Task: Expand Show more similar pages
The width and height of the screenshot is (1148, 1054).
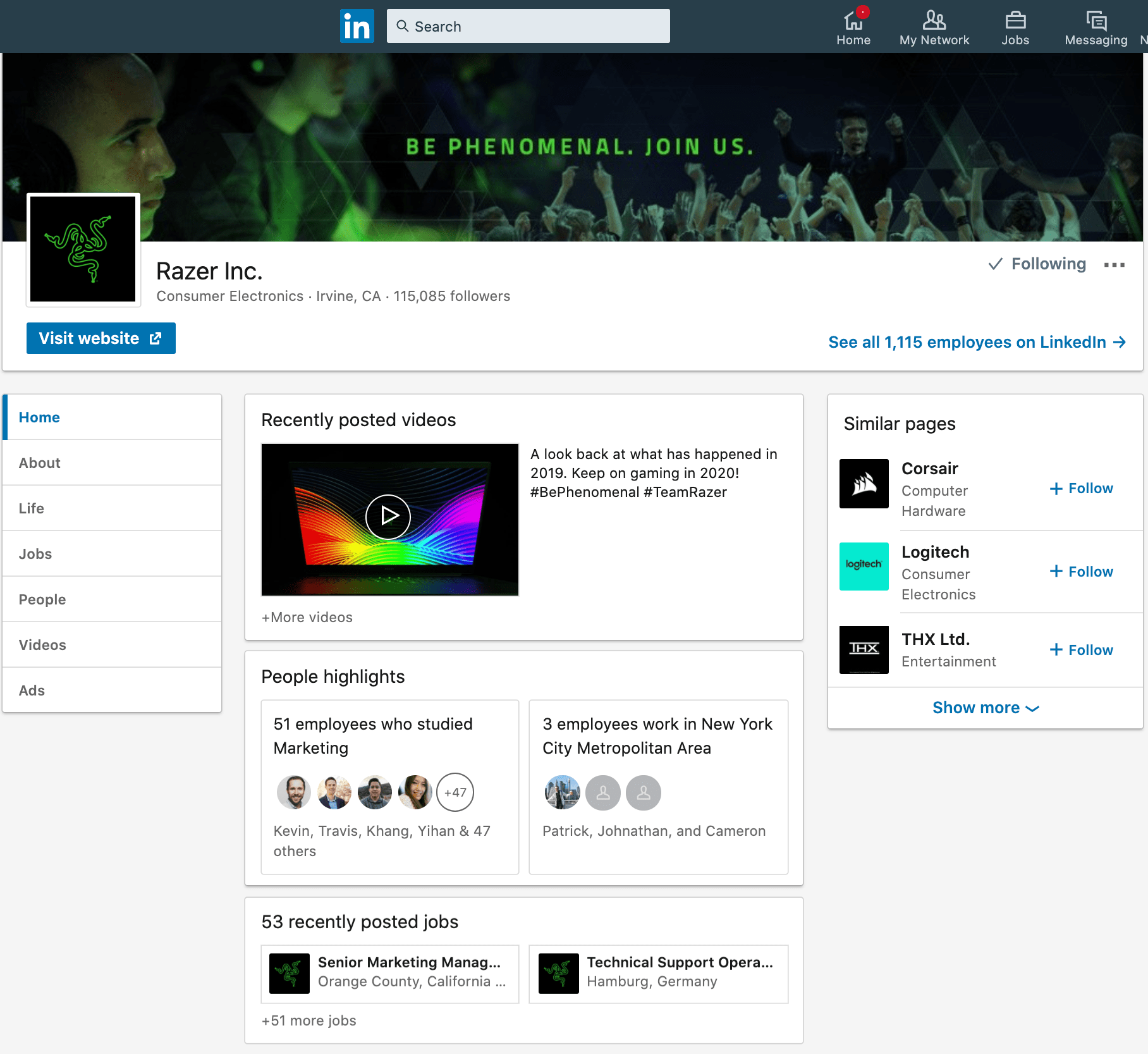Action: coord(985,708)
